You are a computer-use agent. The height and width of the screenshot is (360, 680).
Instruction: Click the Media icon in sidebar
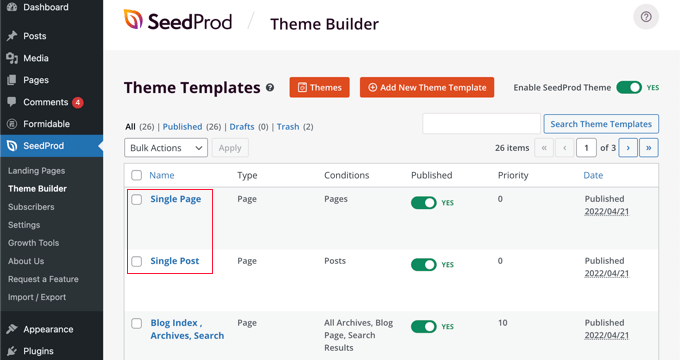[12, 58]
